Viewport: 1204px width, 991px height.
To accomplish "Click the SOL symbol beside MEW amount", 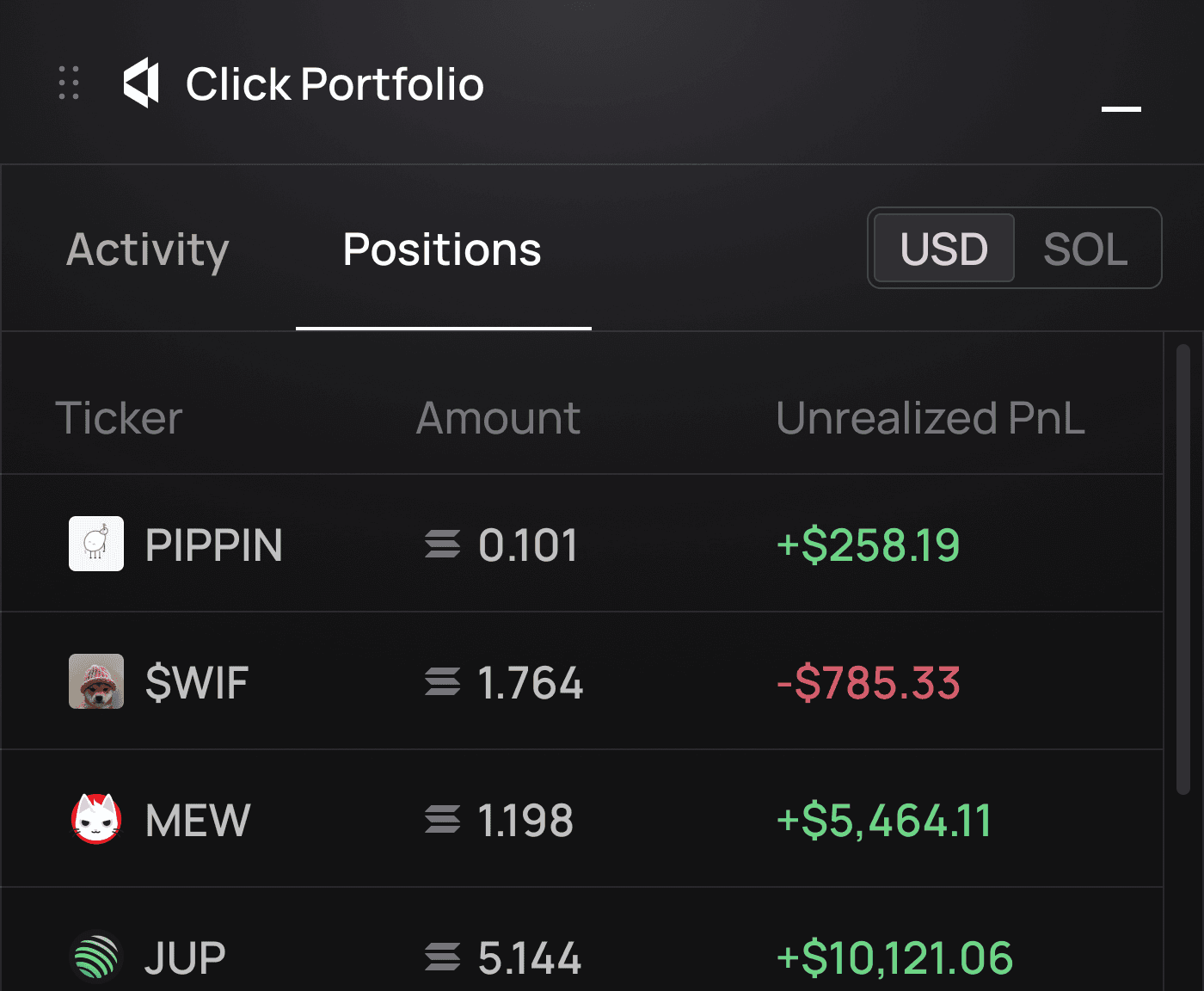I will [x=443, y=820].
